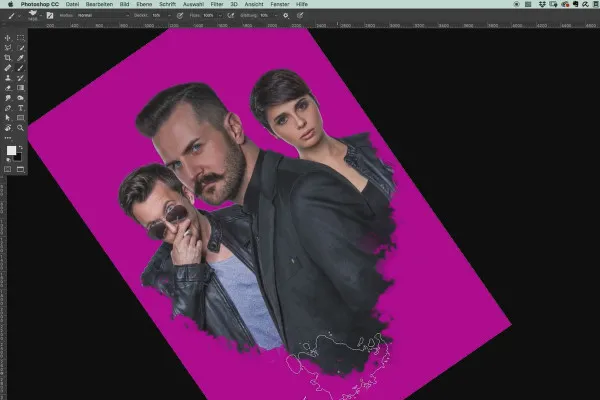Open smoothing options gear
This screenshot has width=600, height=400.
tap(285, 16)
